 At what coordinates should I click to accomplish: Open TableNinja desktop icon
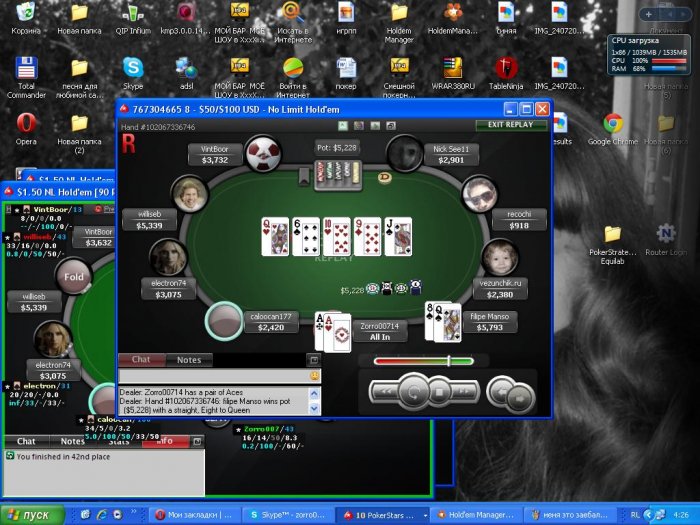tap(506, 73)
